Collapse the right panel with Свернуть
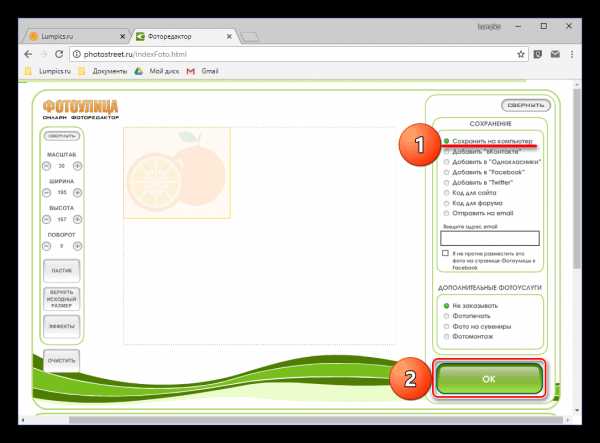This screenshot has width=600, height=443. [x=525, y=105]
